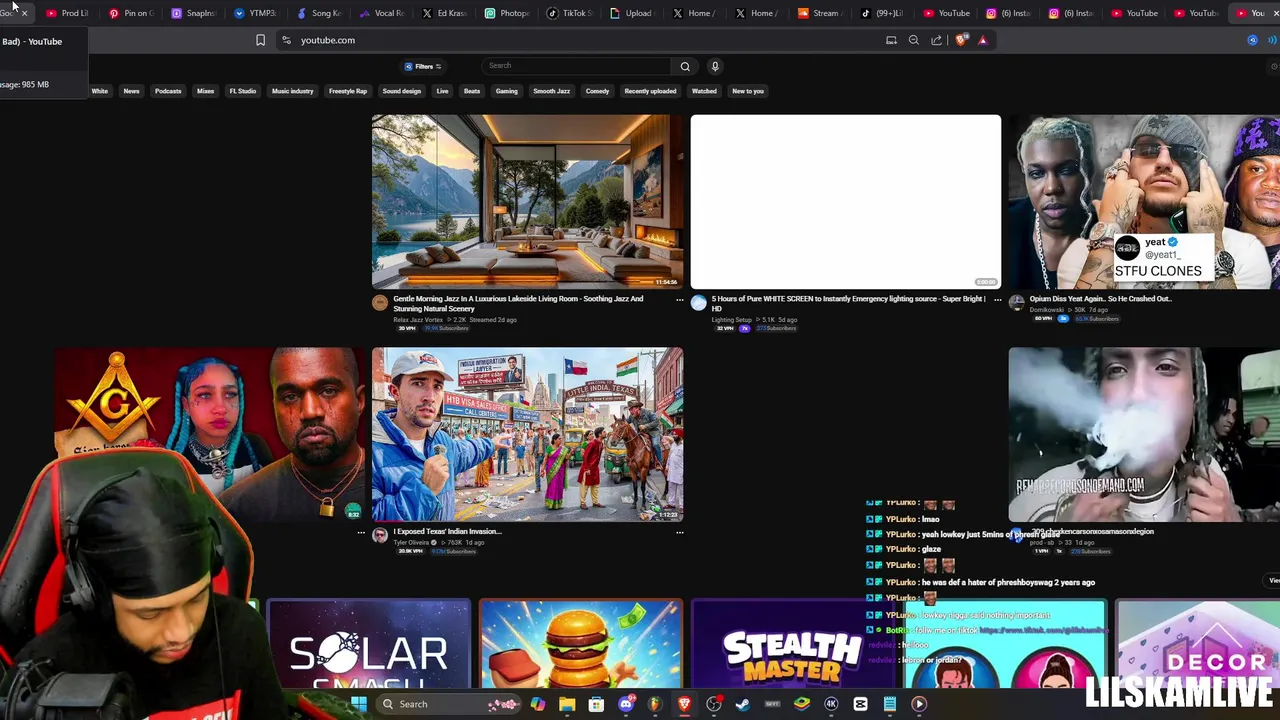Switch to the TikTok browser tab
Viewport: 1280px width, 720px height.
click(570, 13)
